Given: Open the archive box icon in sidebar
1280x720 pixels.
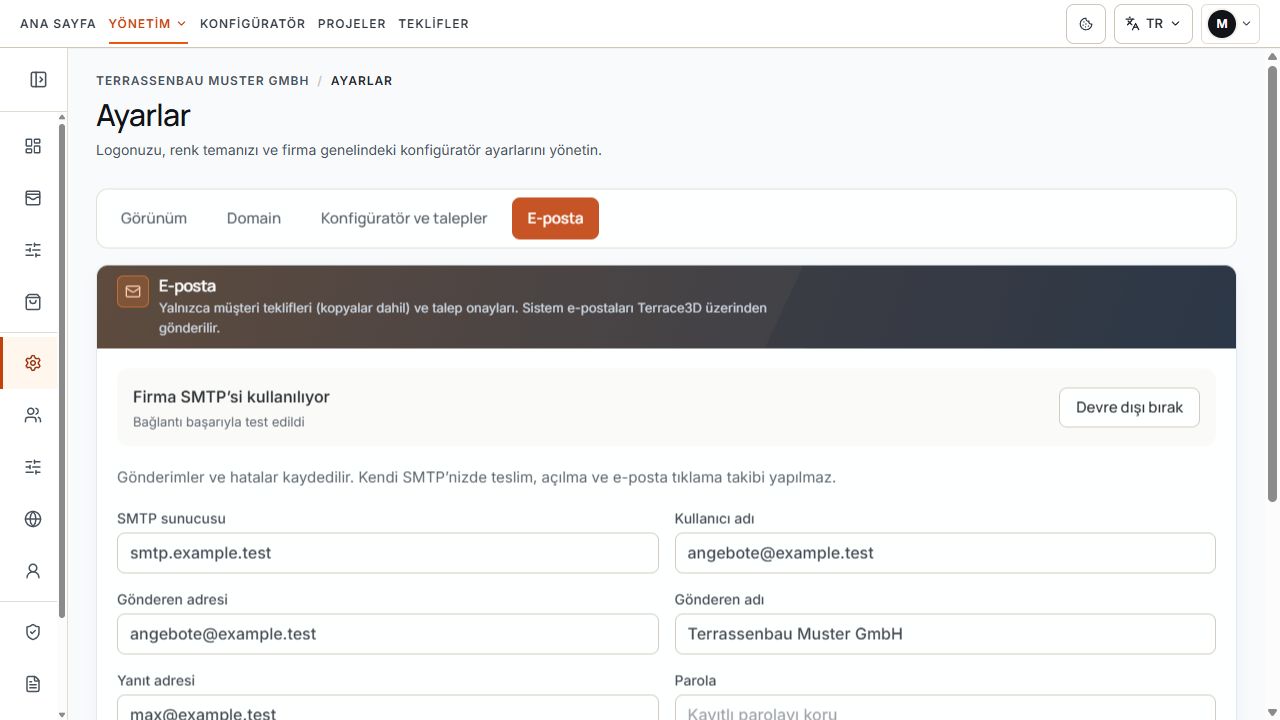Looking at the screenshot, I should click(33, 198).
